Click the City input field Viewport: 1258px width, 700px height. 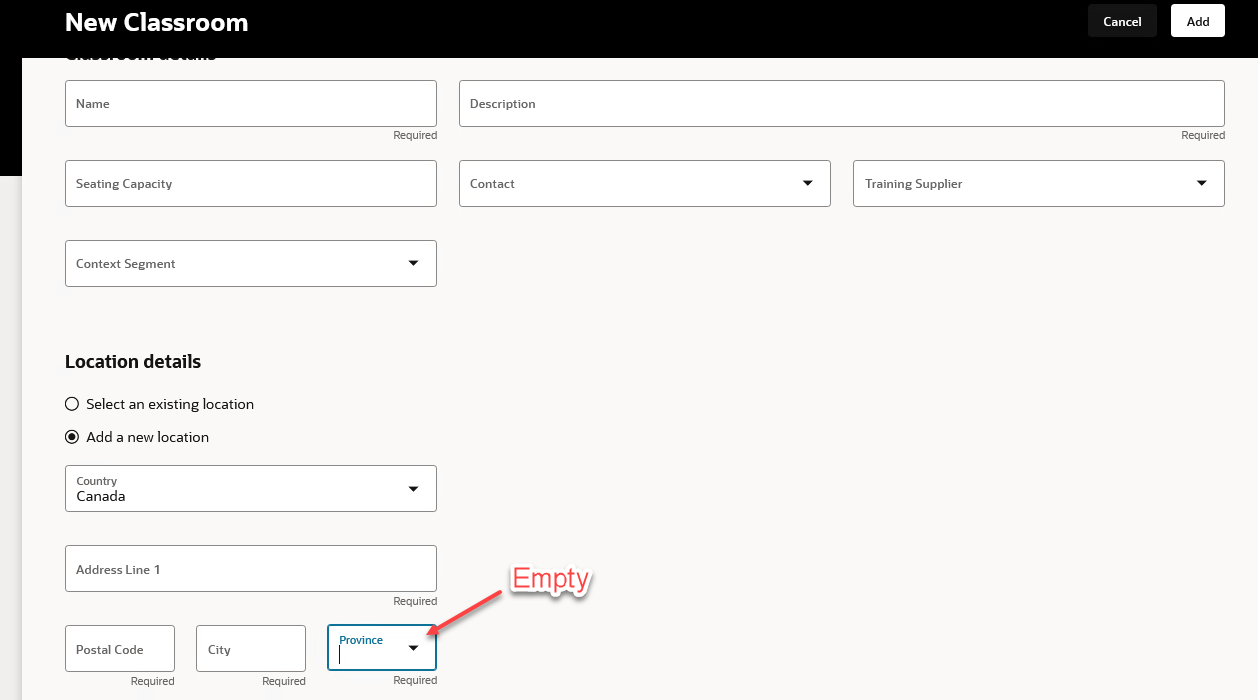[x=250, y=648]
